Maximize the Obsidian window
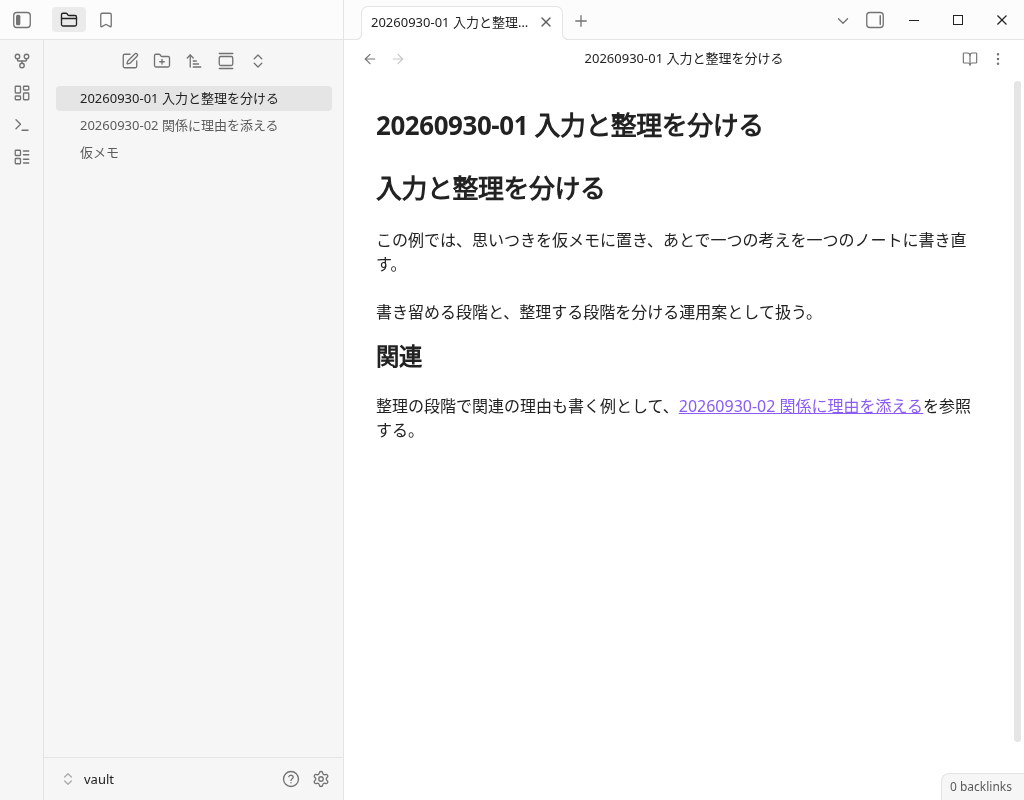The width and height of the screenshot is (1024, 800). [x=957, y=20]
